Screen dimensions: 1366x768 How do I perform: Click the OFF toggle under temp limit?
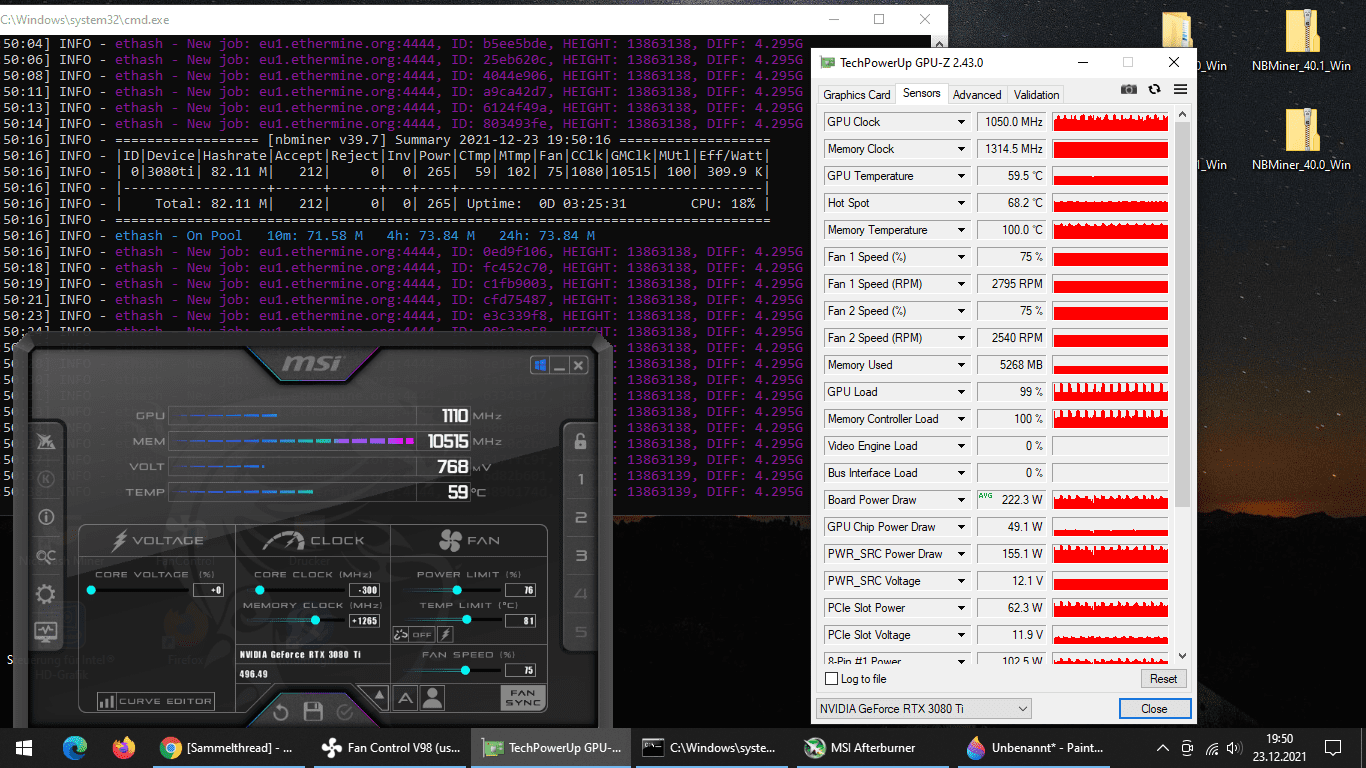(x=421, y=634)
